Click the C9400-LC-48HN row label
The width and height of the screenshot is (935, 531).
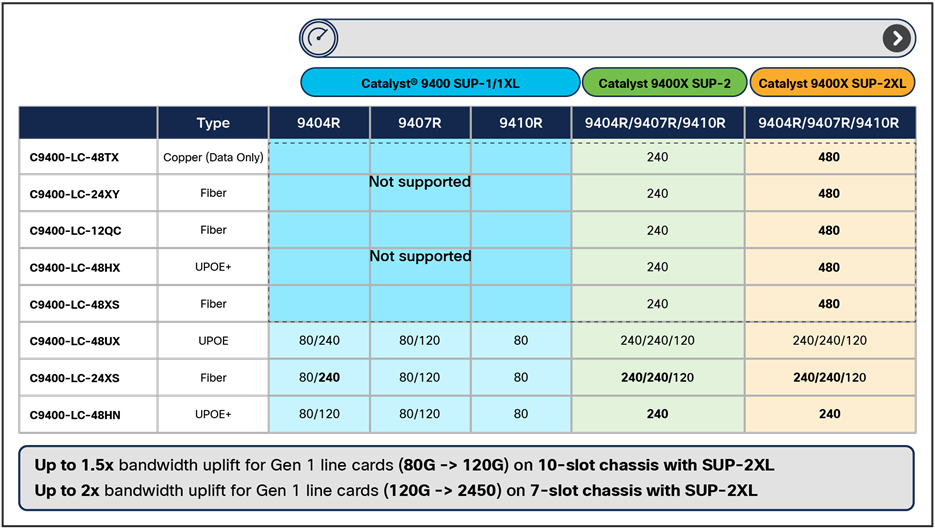(75, 415)
